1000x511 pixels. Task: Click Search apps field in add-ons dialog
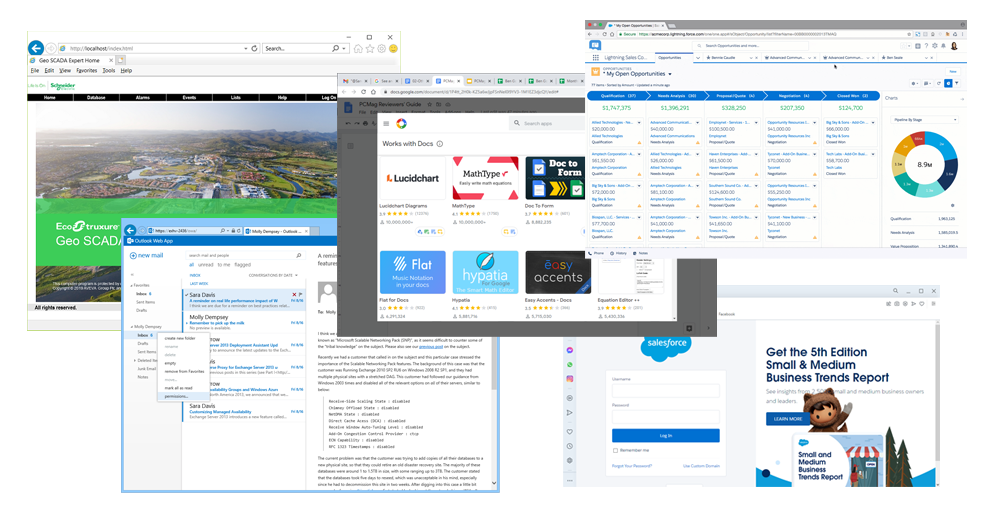[547, 123]
